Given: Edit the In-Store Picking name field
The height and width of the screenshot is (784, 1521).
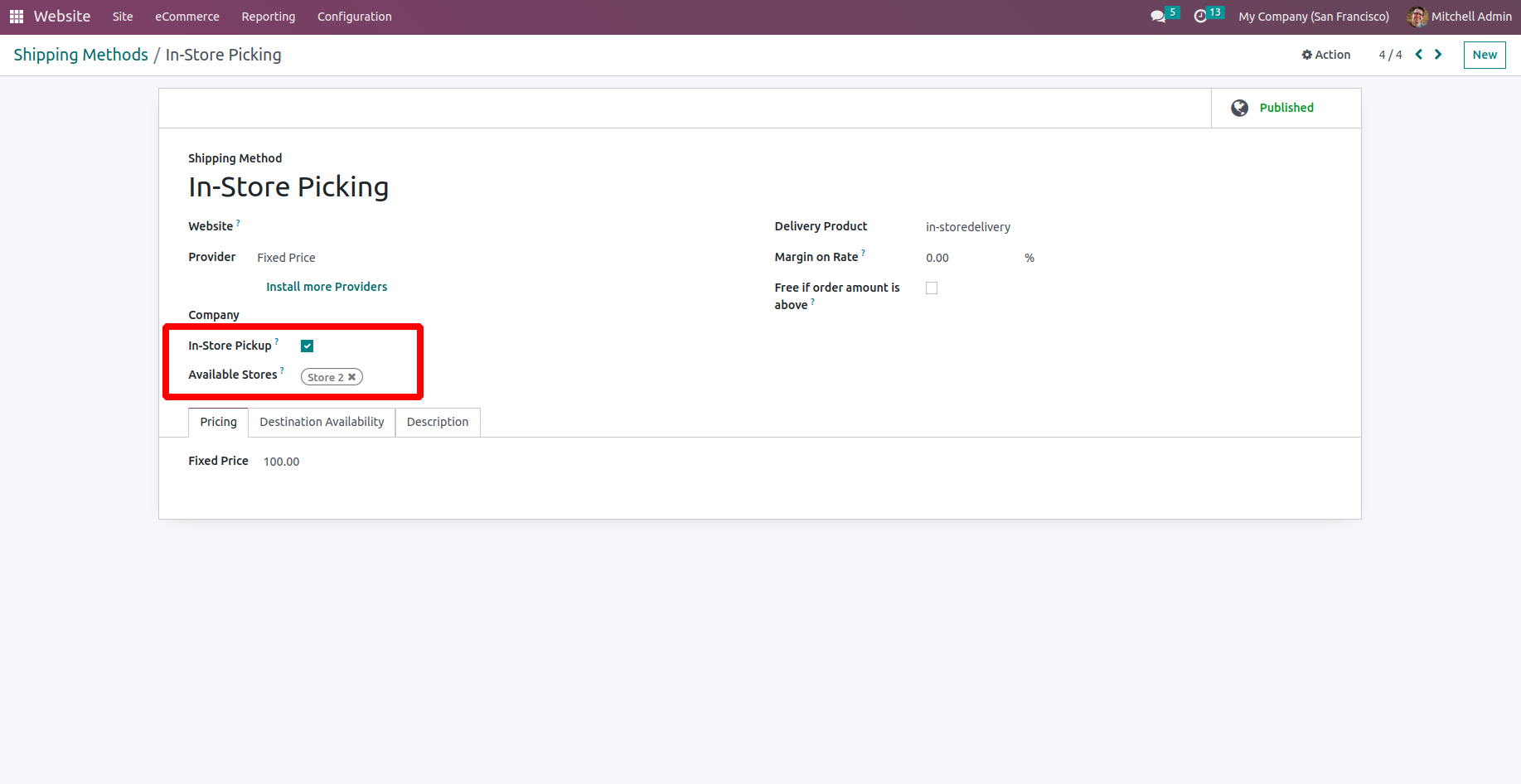Looking at the screenshot, I should pos(288,187).
